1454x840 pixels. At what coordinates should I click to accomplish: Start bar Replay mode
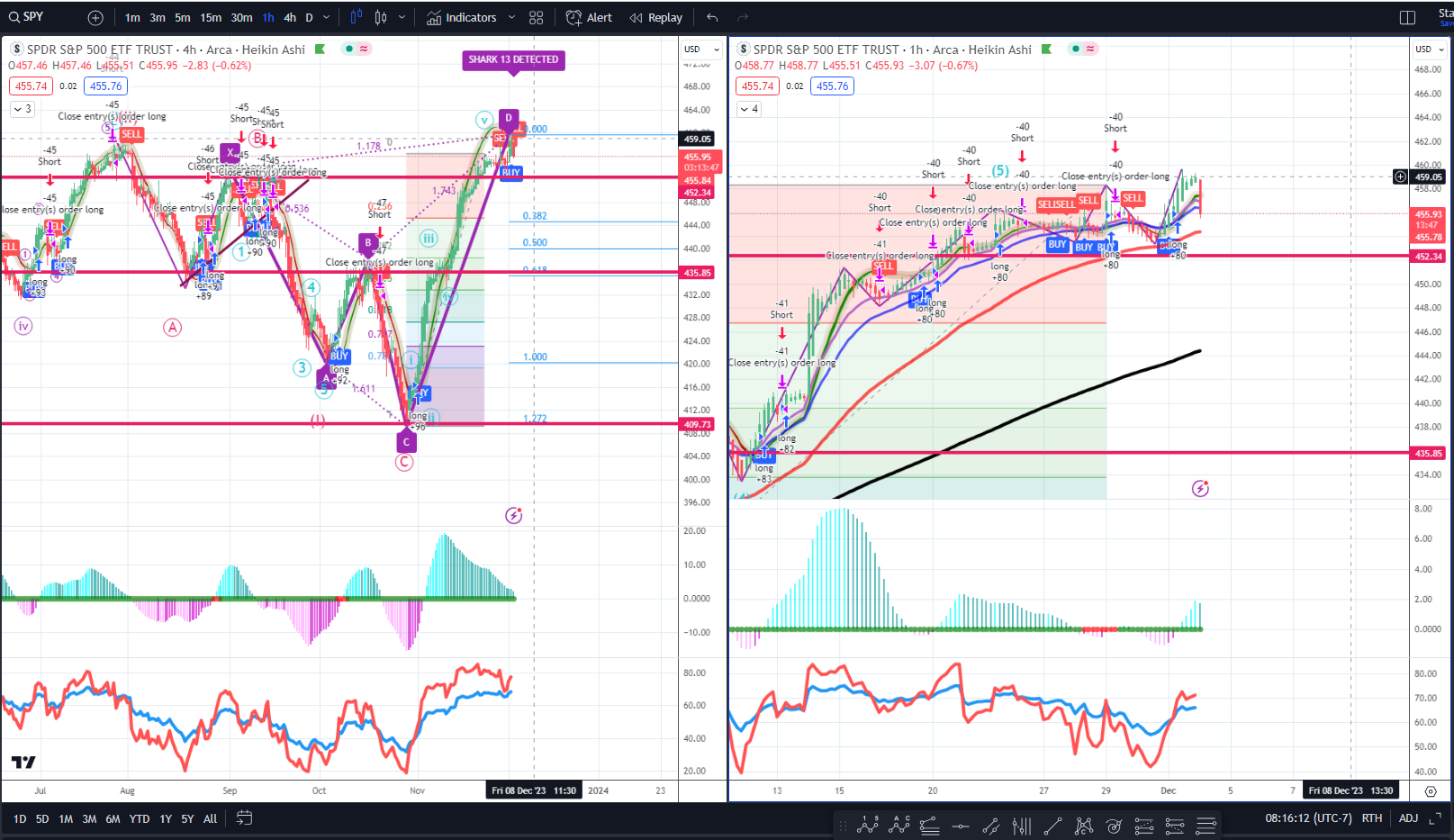[655, 17]
